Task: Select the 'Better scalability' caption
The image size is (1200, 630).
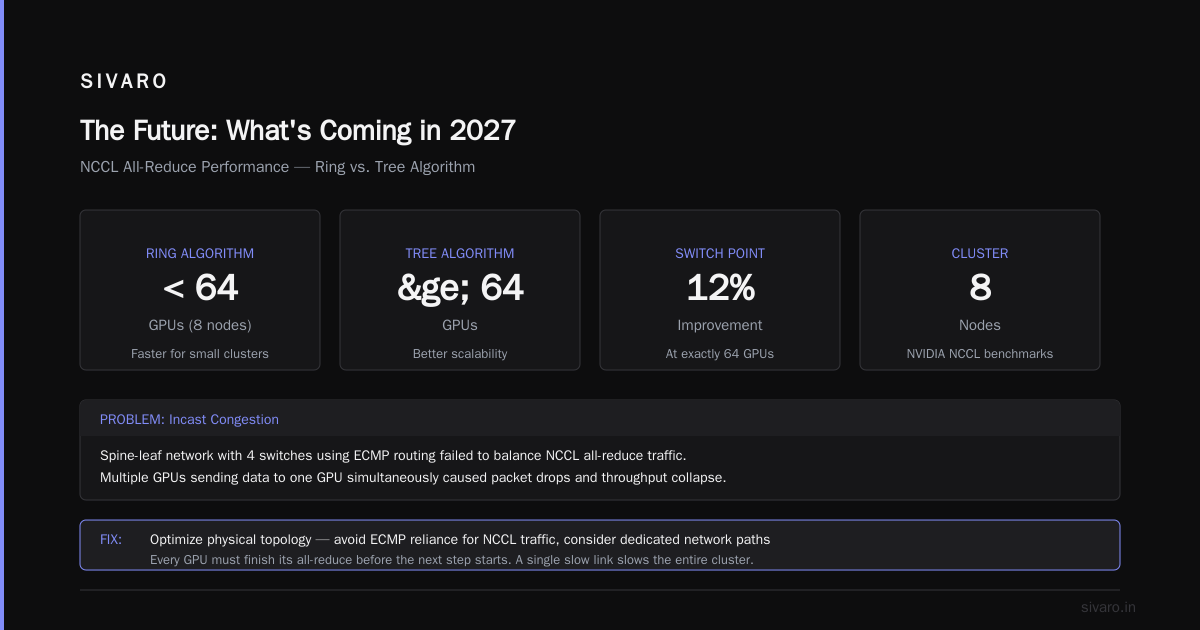Action: pyautogui.click(x=460, y=353)
